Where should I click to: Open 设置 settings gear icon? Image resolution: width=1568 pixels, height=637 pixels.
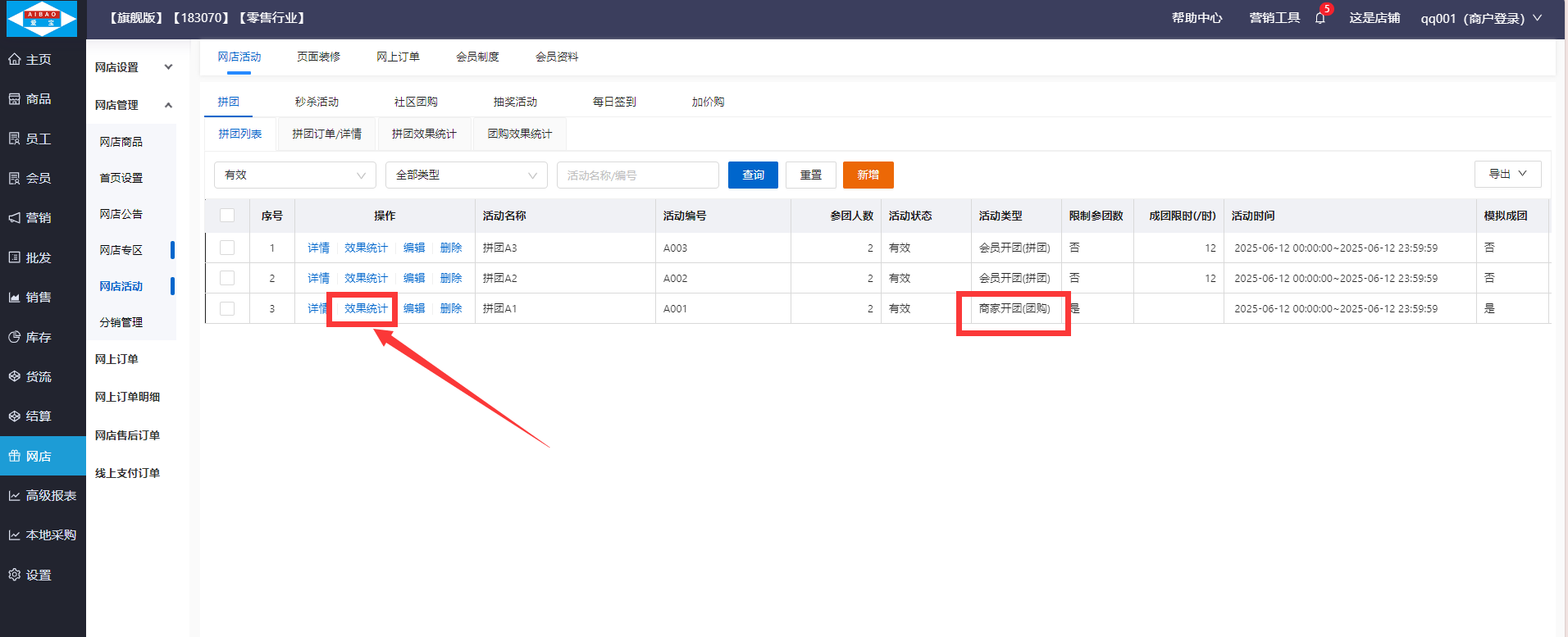pos(15,575)
